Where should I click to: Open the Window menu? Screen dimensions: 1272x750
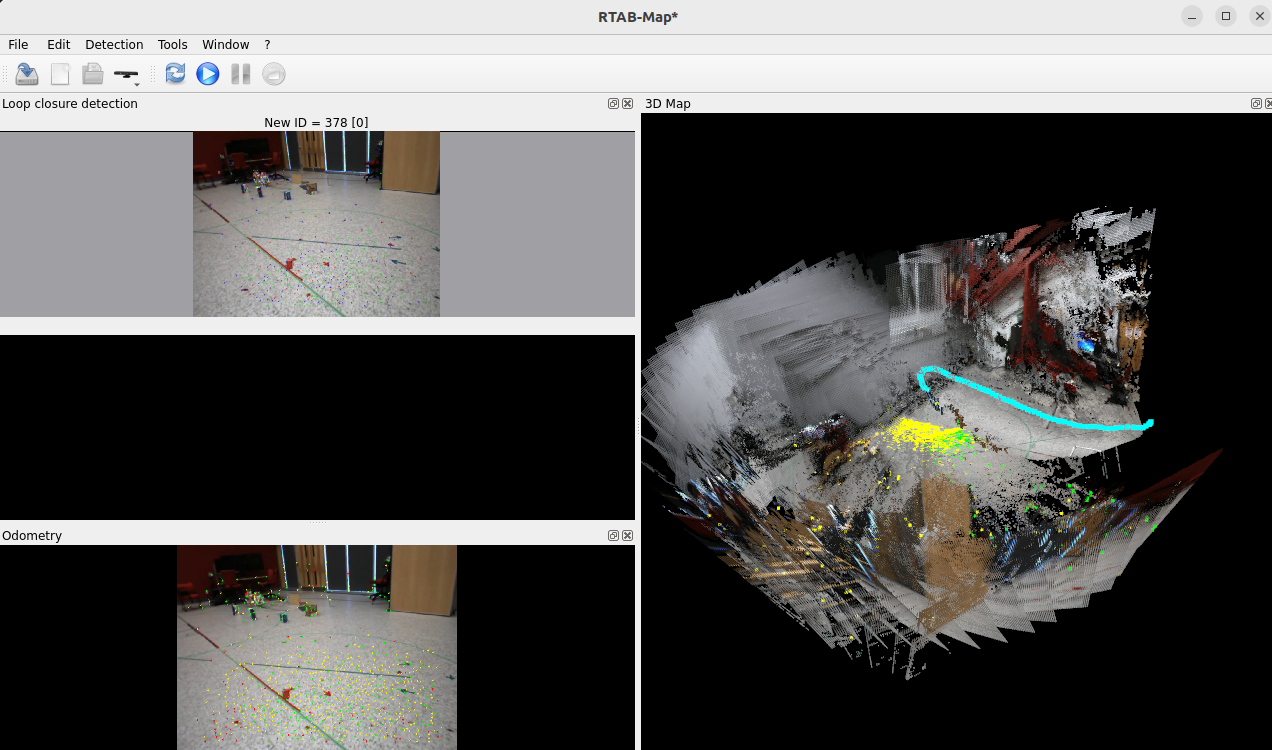coord(226,45)
